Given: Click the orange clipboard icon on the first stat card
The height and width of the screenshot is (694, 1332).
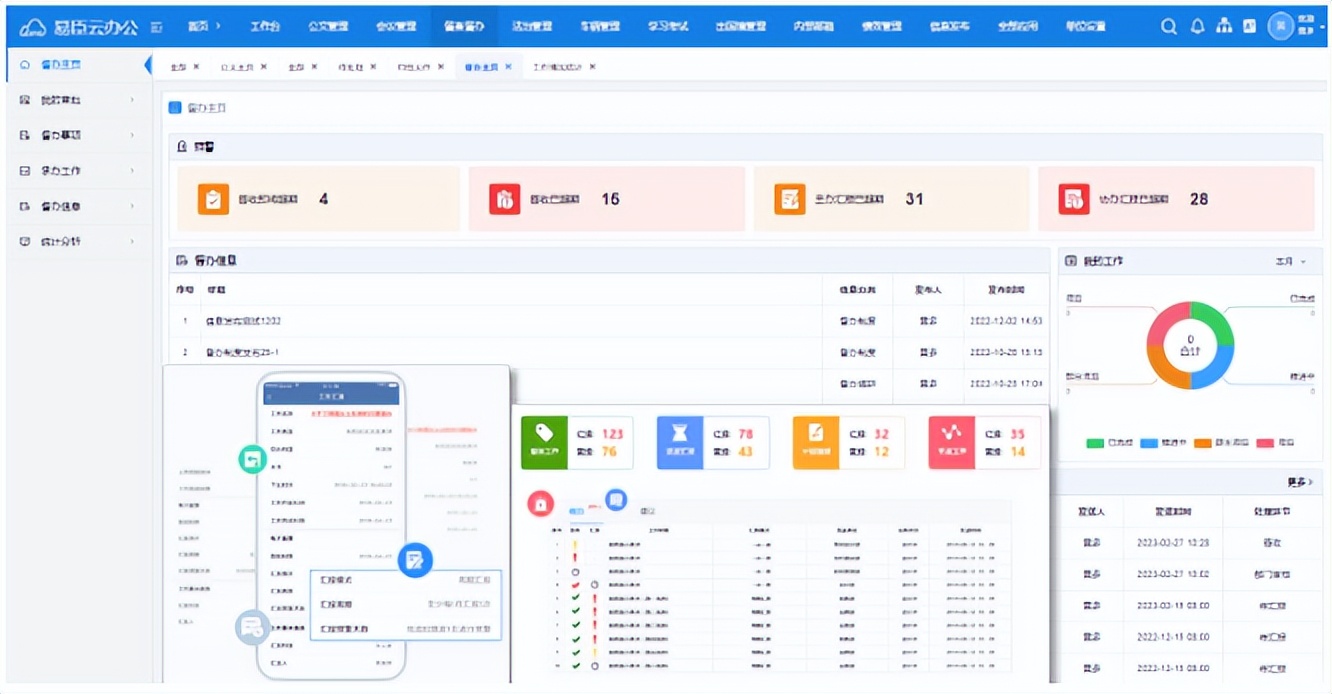Looking at the screenshot, I should [211, 198].
